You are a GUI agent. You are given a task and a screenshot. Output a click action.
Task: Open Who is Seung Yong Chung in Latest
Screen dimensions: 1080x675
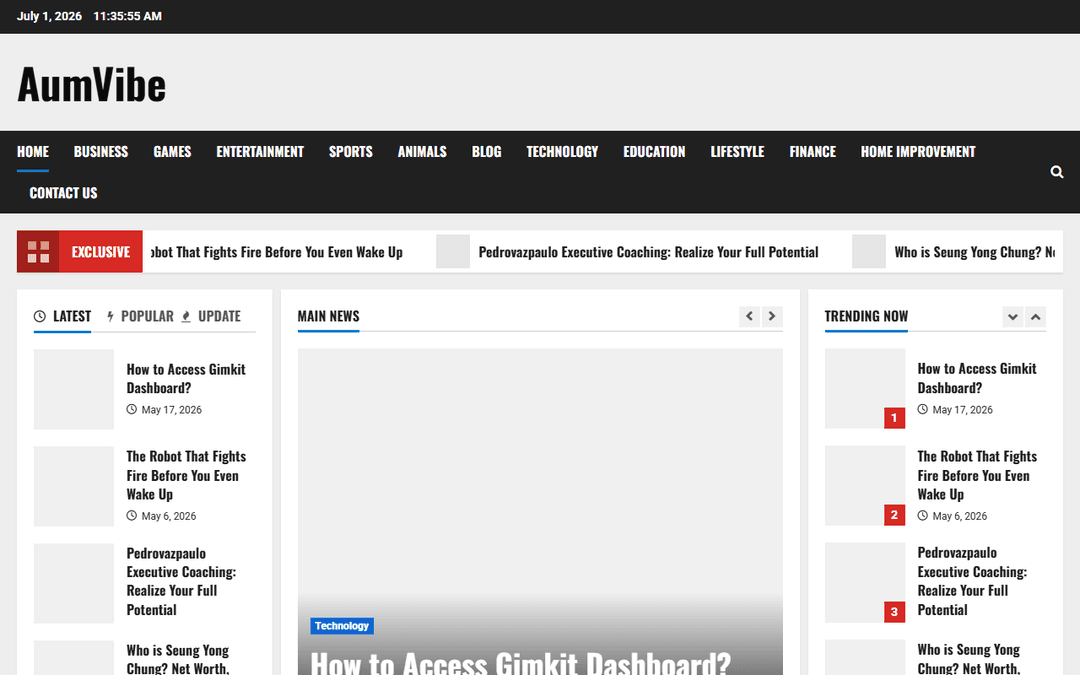click(x=178, y=659)
